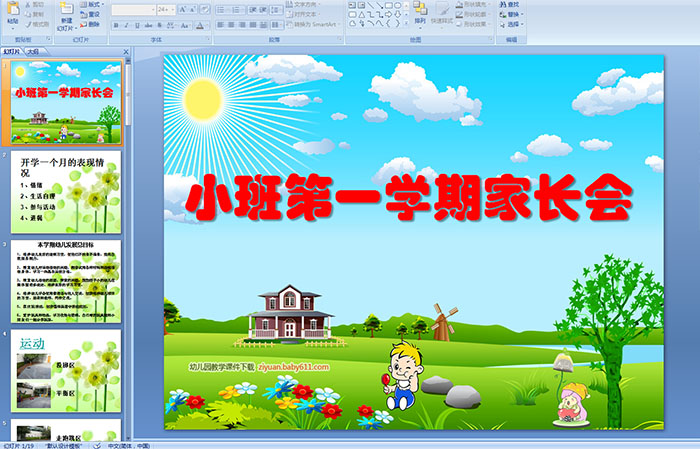Click the Delete (删除) slide button
Viewport: 700px width, 449px height.
coord(89,24)
